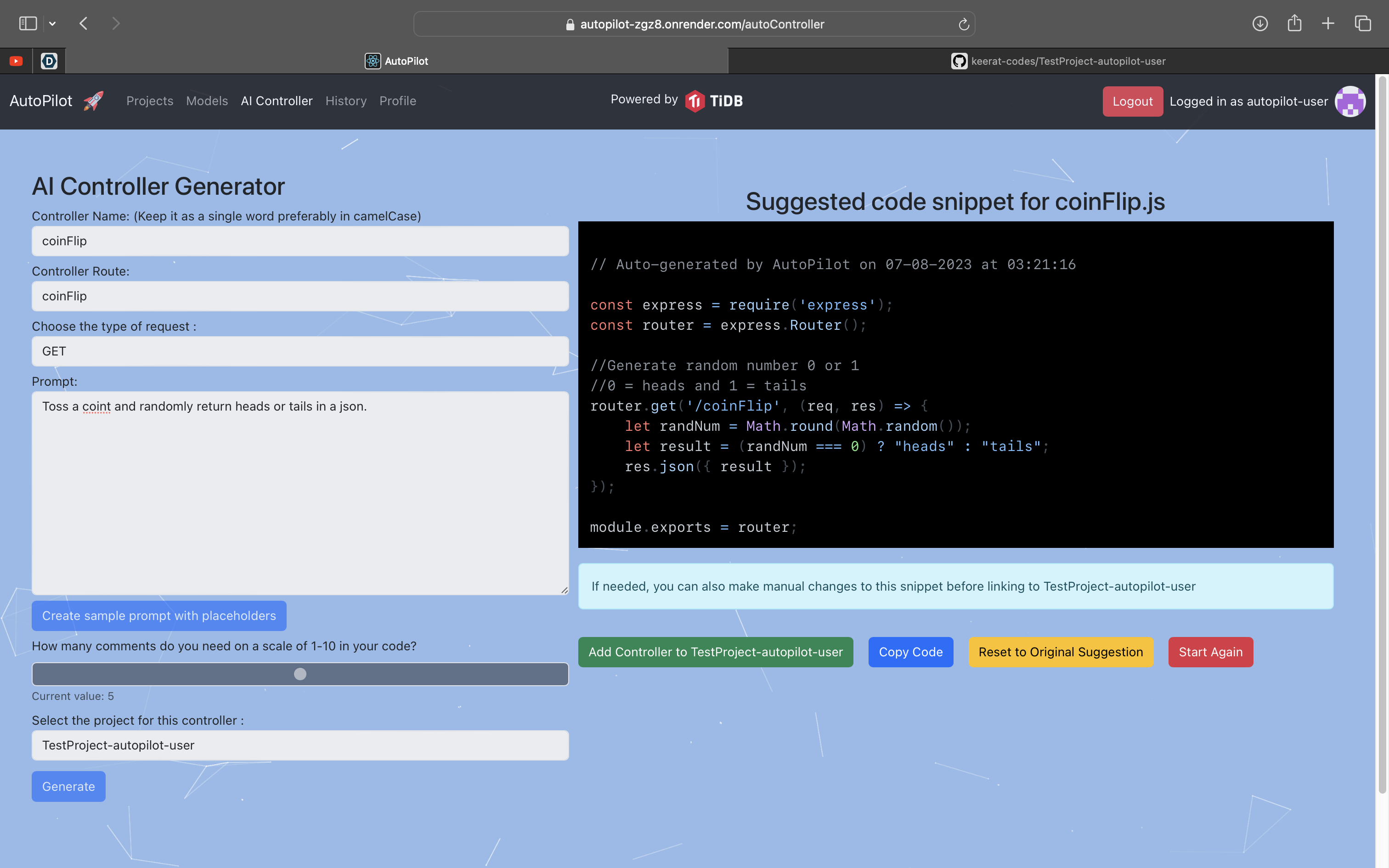Viewport: 1389px width, 868px height.
Task: Click the Copy Code button
Action: coord(910,652)
